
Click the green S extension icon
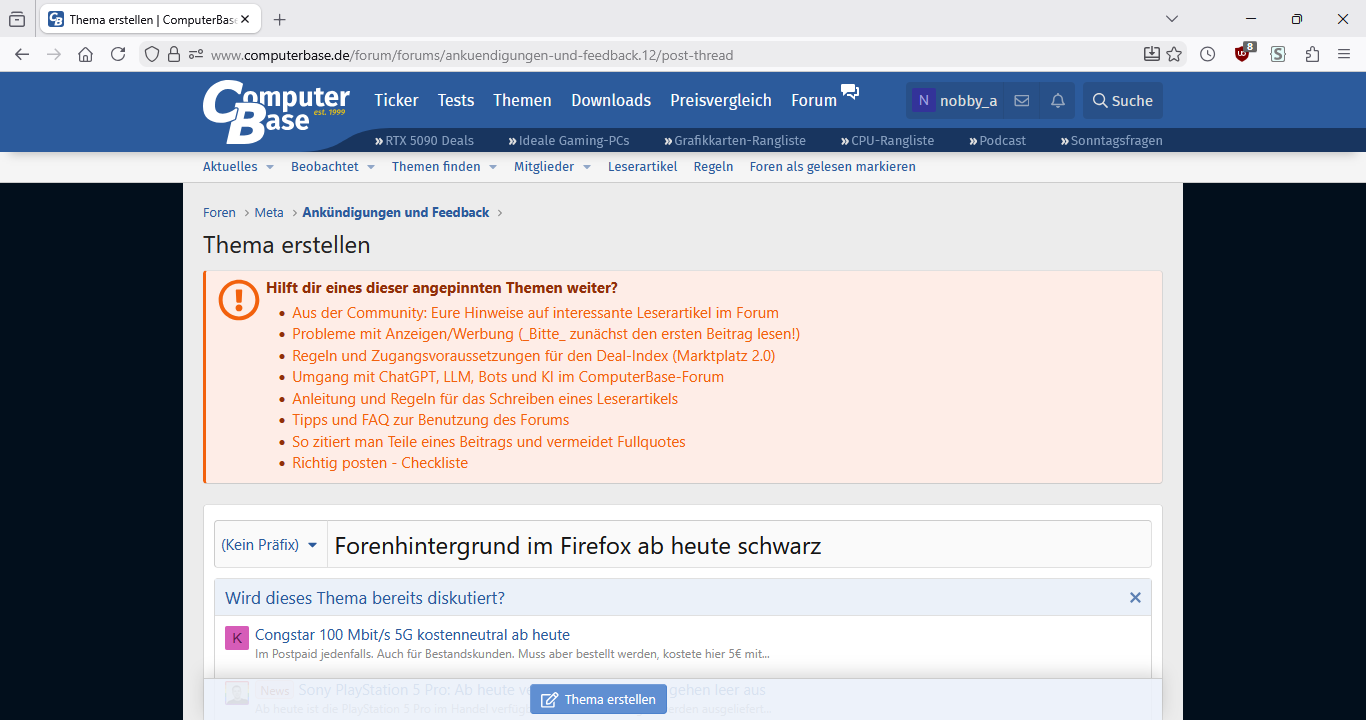(x=1278, y=55)
